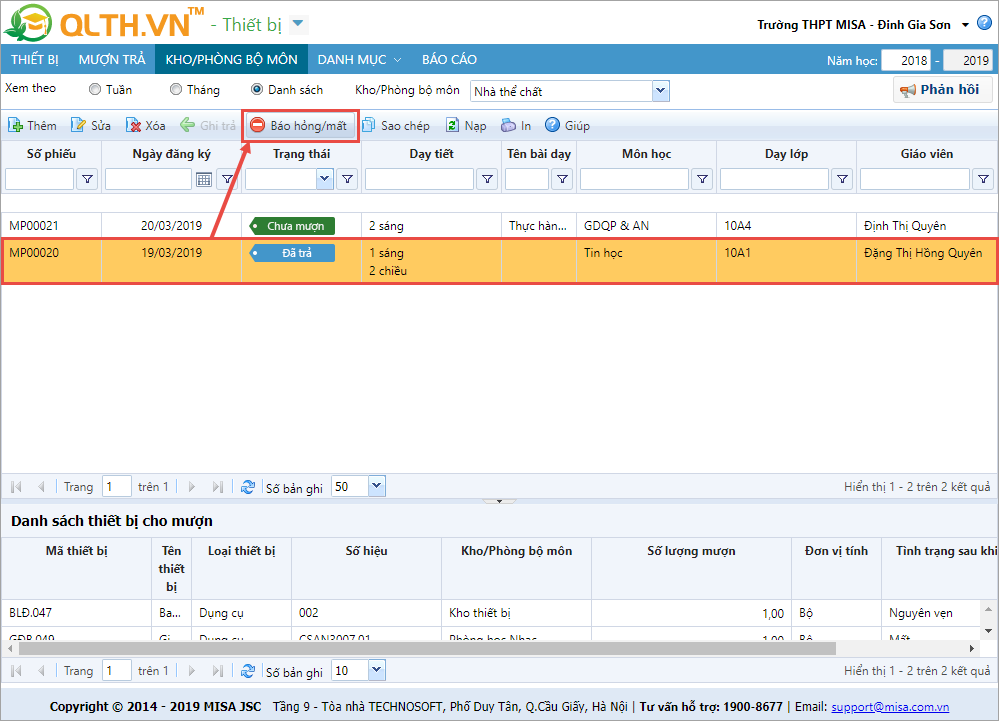The image size is (999, 721).
Task: Open Số bản ghi 50 dropdown
Action: pos(377,487)
